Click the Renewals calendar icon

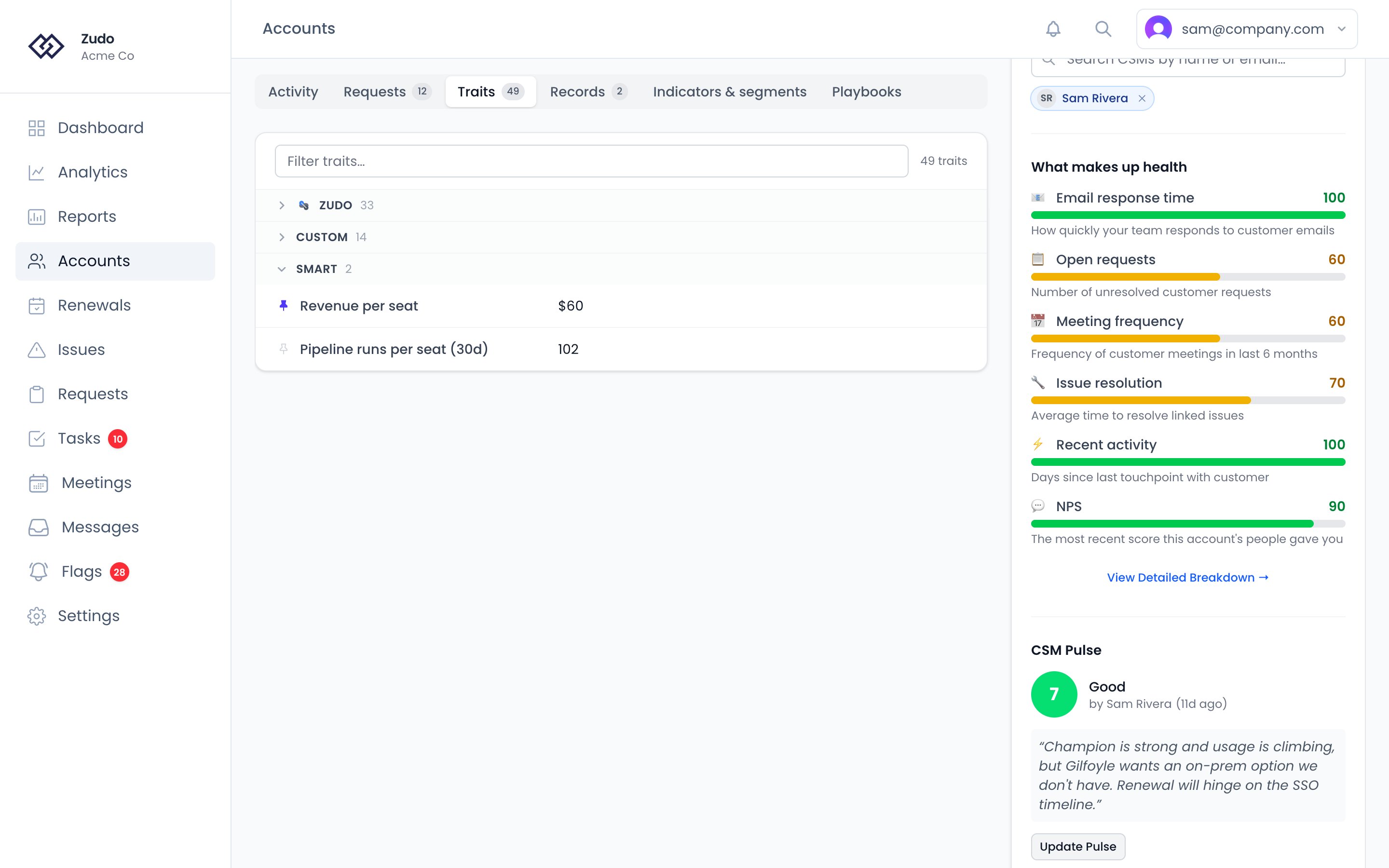pos(37,305)
